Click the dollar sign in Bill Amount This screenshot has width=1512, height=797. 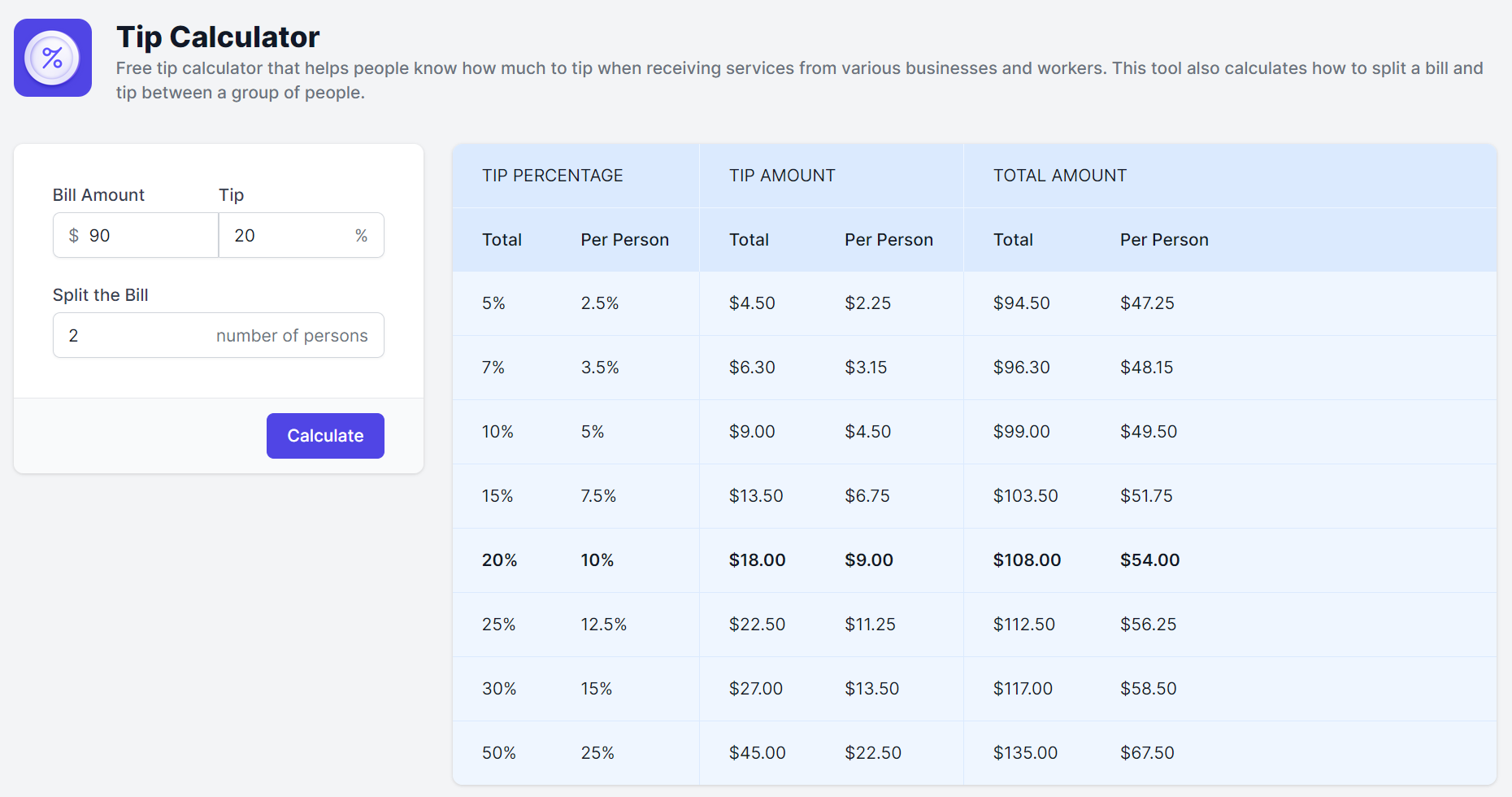tap(74, 236)
